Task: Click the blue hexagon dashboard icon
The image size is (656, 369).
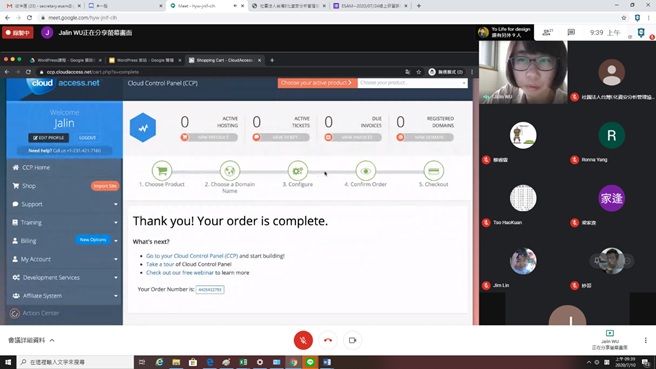Action: tap(143, 128)
